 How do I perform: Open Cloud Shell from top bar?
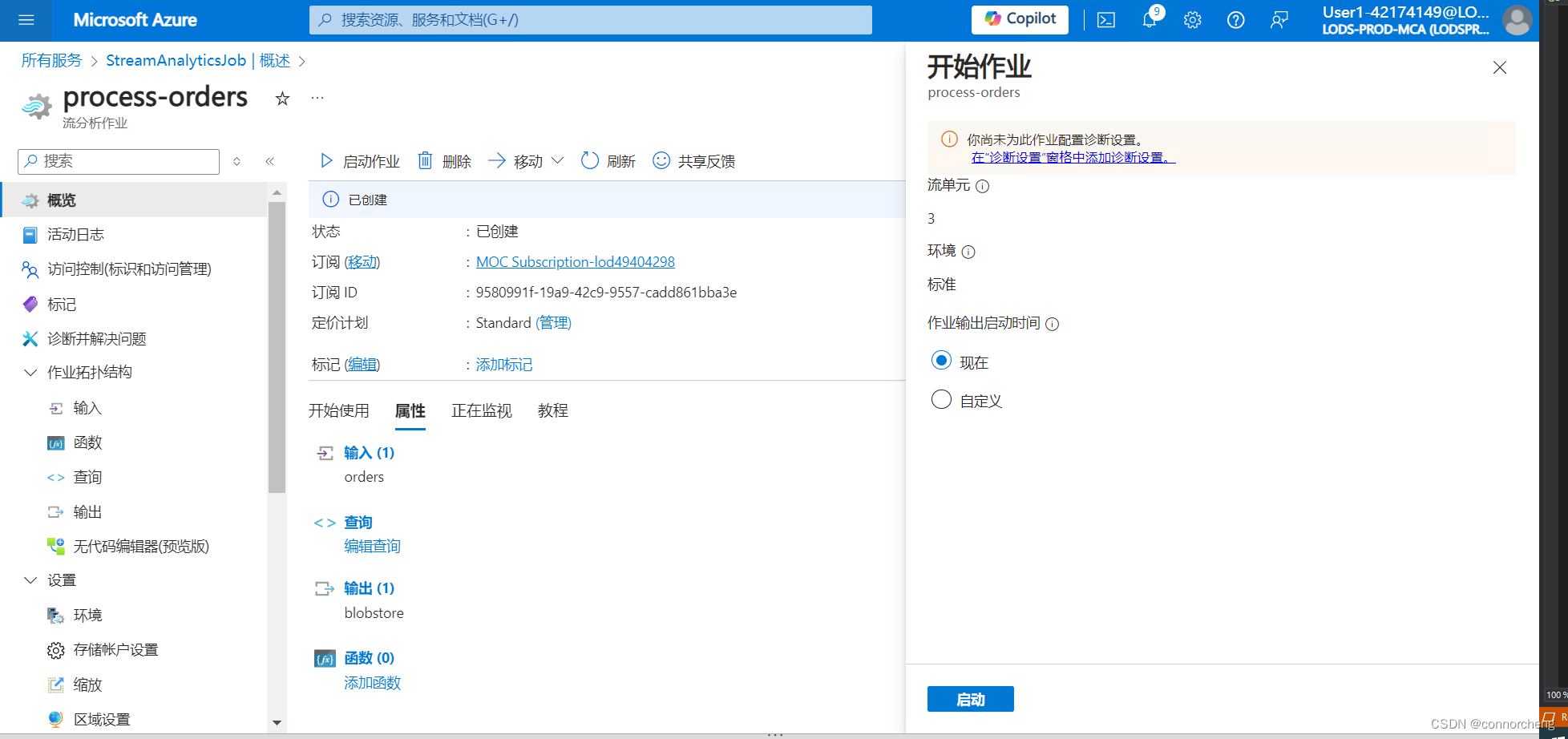(1106, 20)
